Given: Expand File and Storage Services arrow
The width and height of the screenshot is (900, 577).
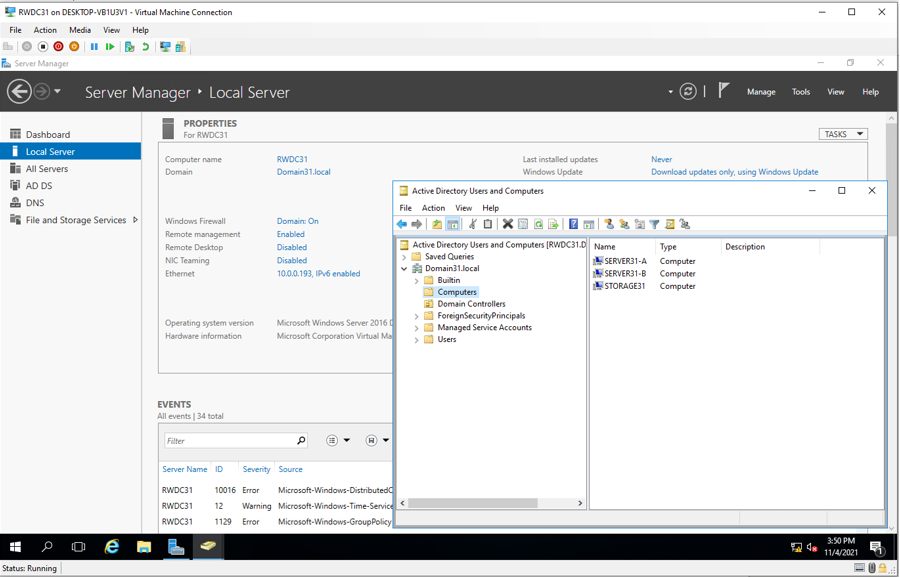Looking at the screenshot, I should point(135,219).
